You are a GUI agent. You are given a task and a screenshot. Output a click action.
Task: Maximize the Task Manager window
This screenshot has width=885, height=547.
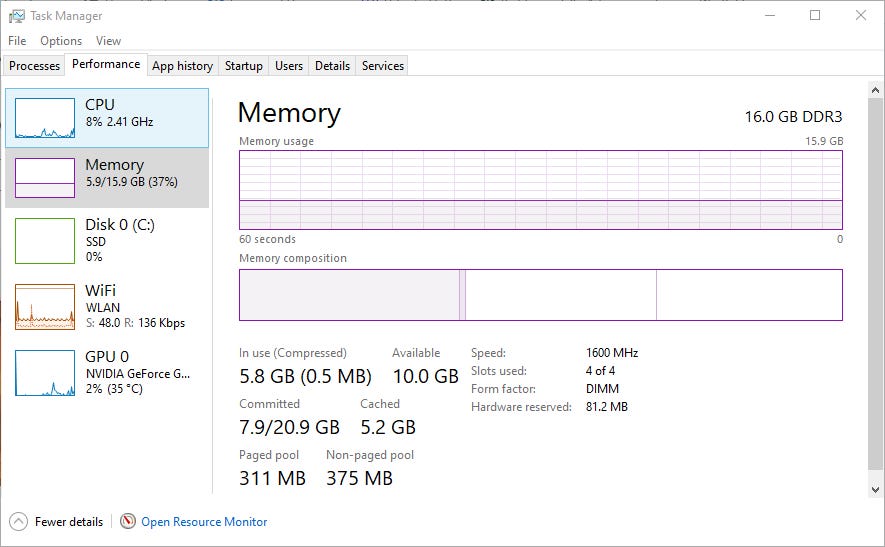[x=815, y=15]
